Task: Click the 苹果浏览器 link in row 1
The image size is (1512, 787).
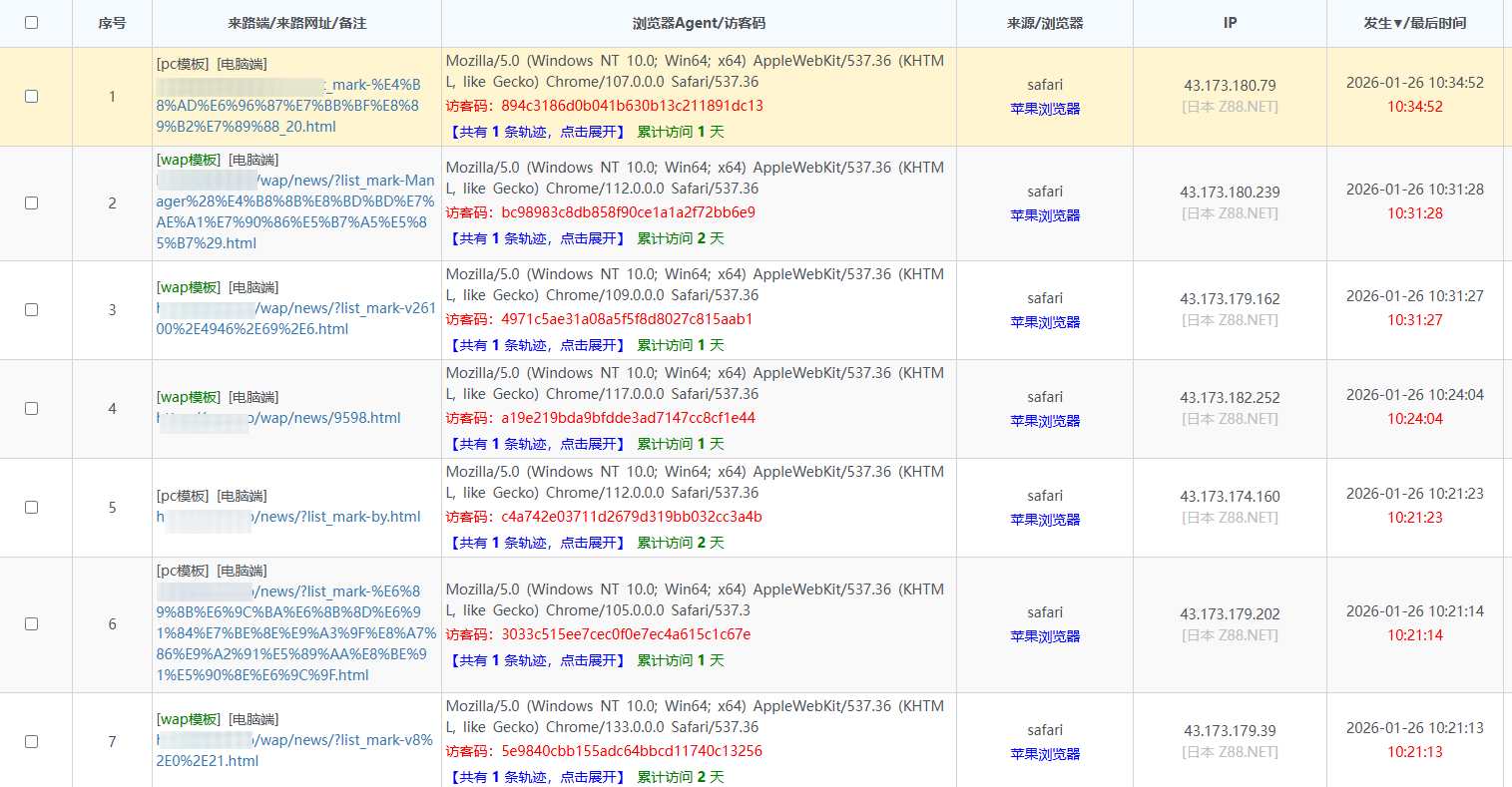Action: click(x=1045, y=109)
